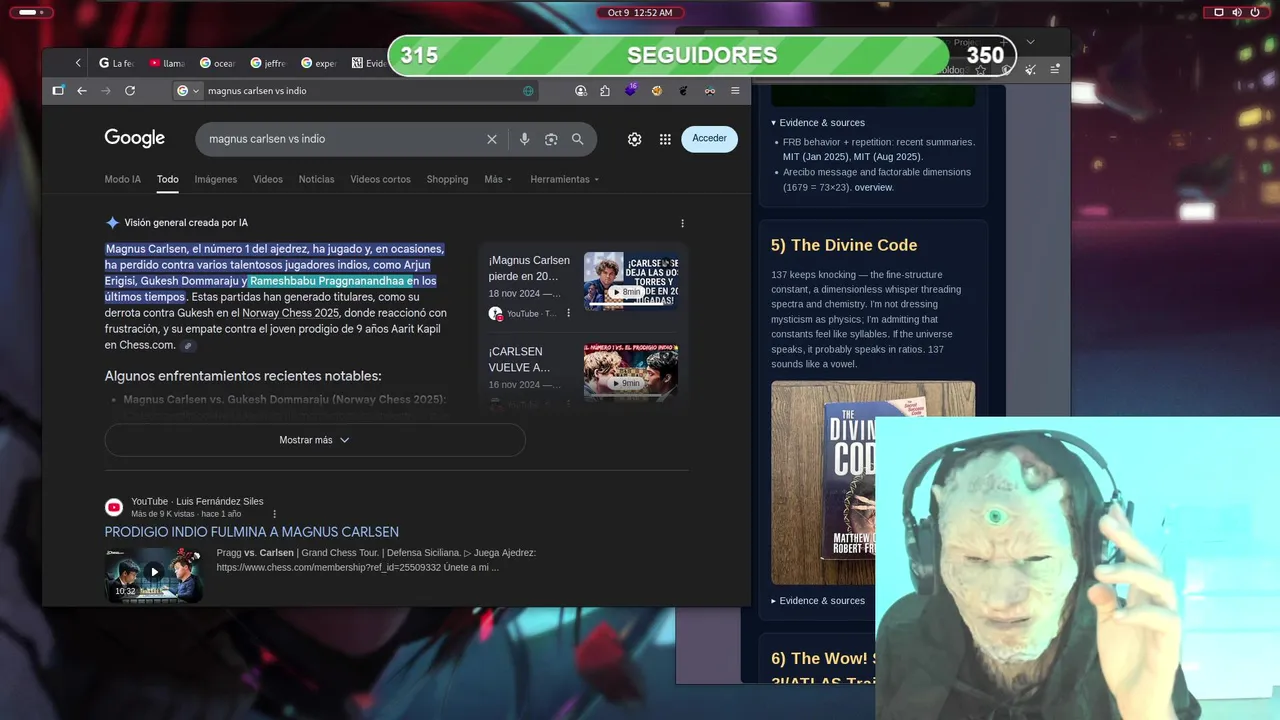Click the broom icon in back window toolbar
This screenshot has width=1280, height=720.
point(1030,69)
